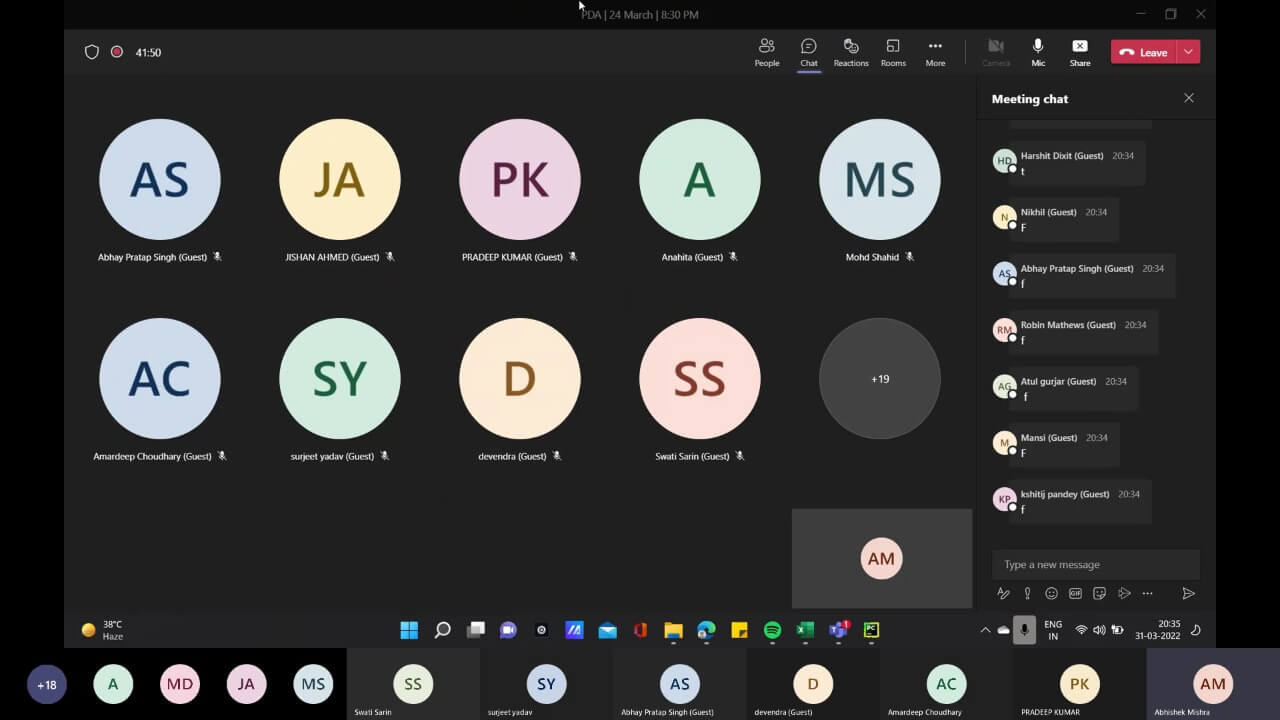This screenshot has width=1280, height=720.
Task: Open the Rooms option
Action: [893, 52]
